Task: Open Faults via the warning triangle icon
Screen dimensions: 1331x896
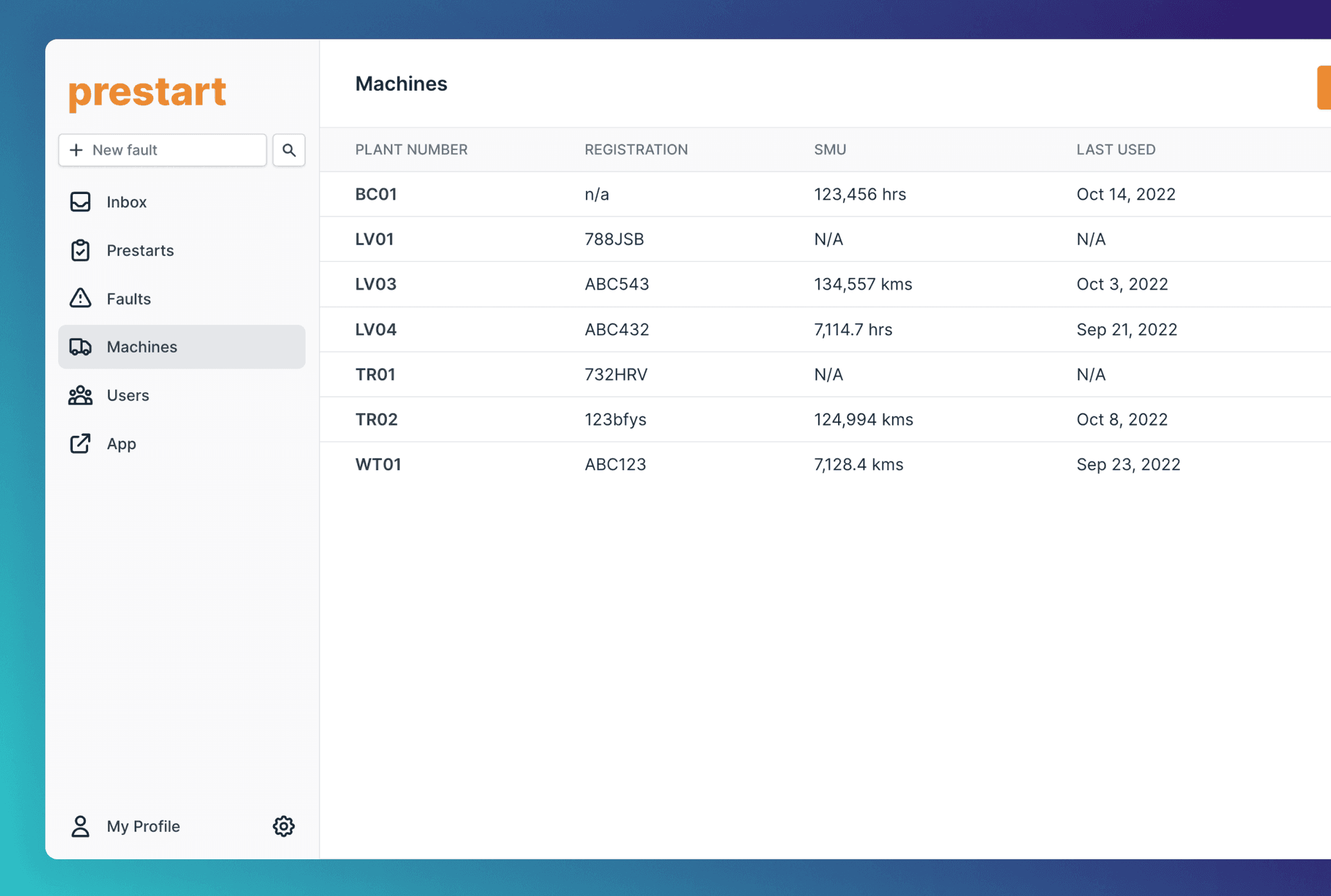Action: click(80, 299)
